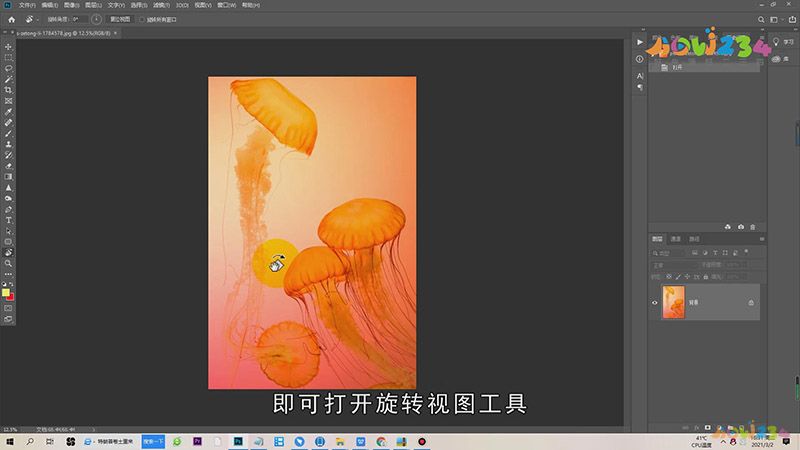Select the Path Selection tool

(8, 231)
